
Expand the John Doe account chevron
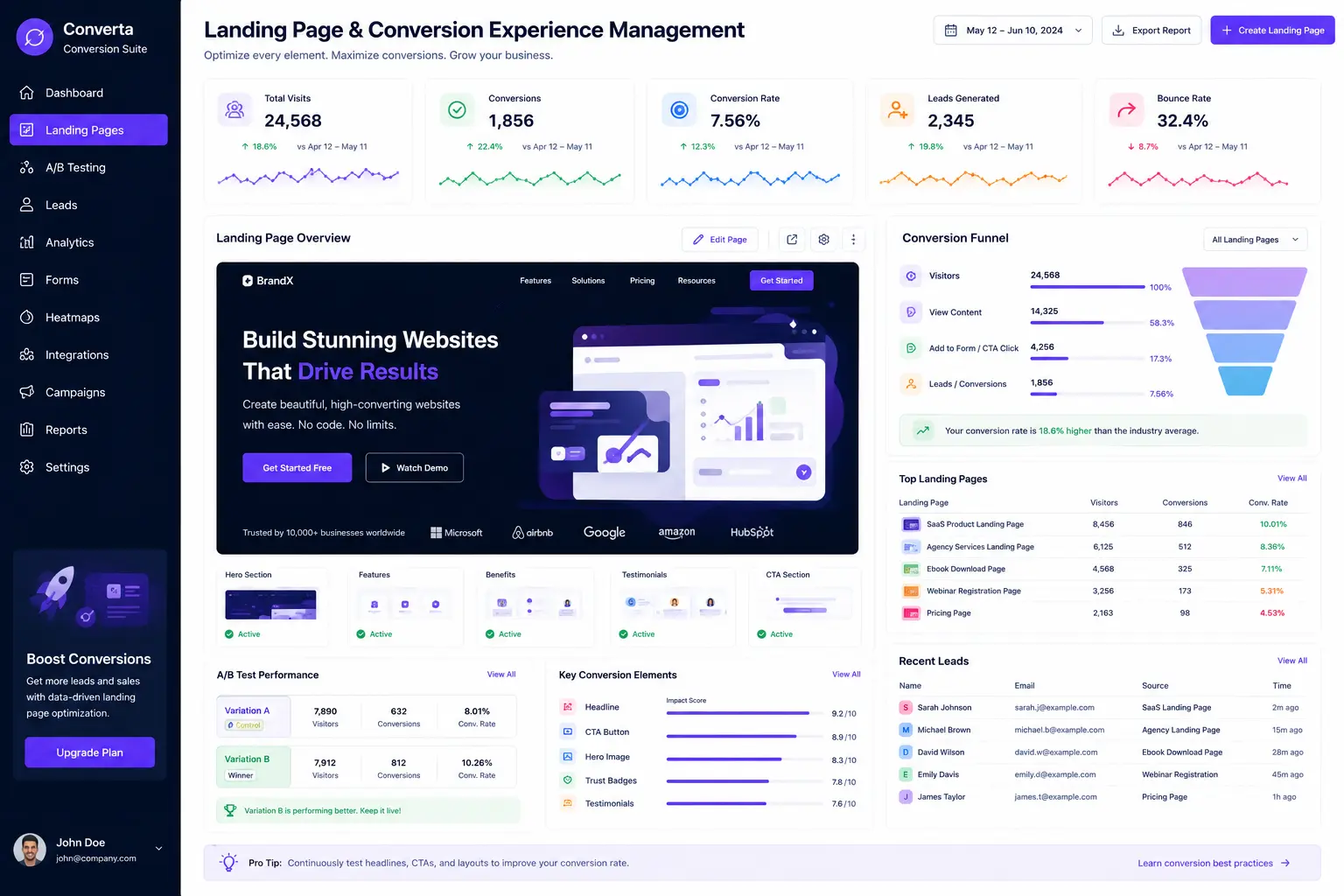click(x=158, y=848)
